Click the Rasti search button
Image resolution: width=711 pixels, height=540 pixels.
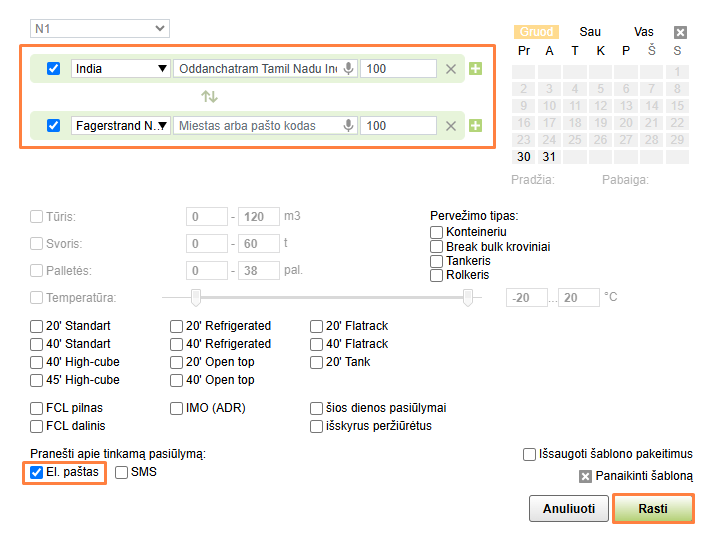point(653,508)
